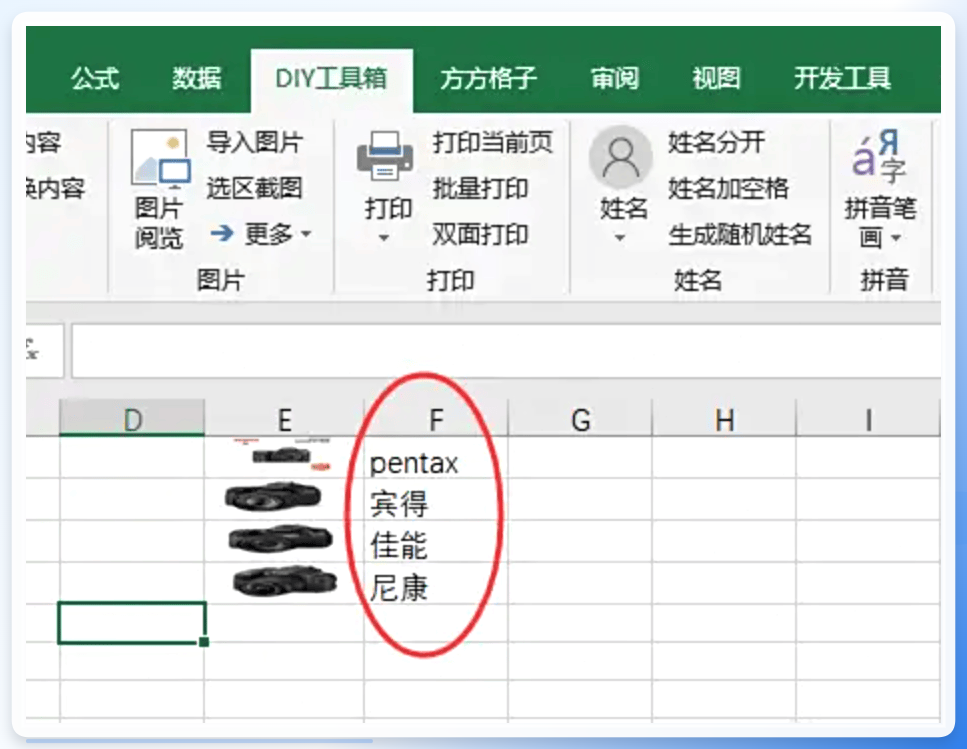Expand the 更多 dropdown in 图片 group
The width and height of the screenshot is (967, 749).
[278, 234]
